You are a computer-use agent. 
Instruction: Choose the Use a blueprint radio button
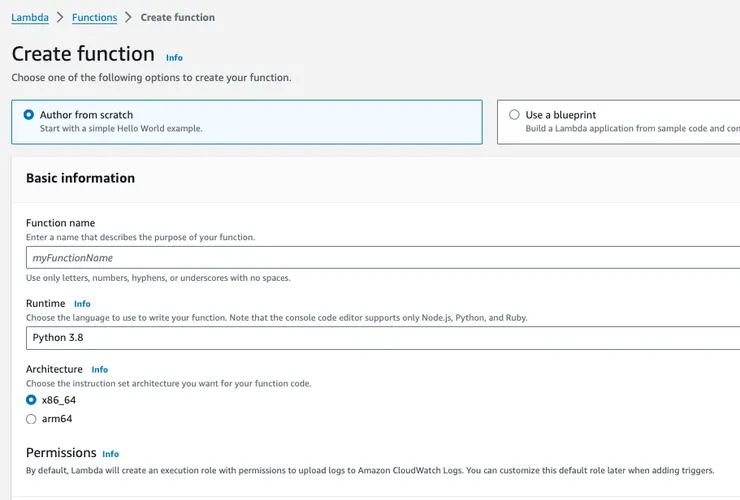pos(514,115)
